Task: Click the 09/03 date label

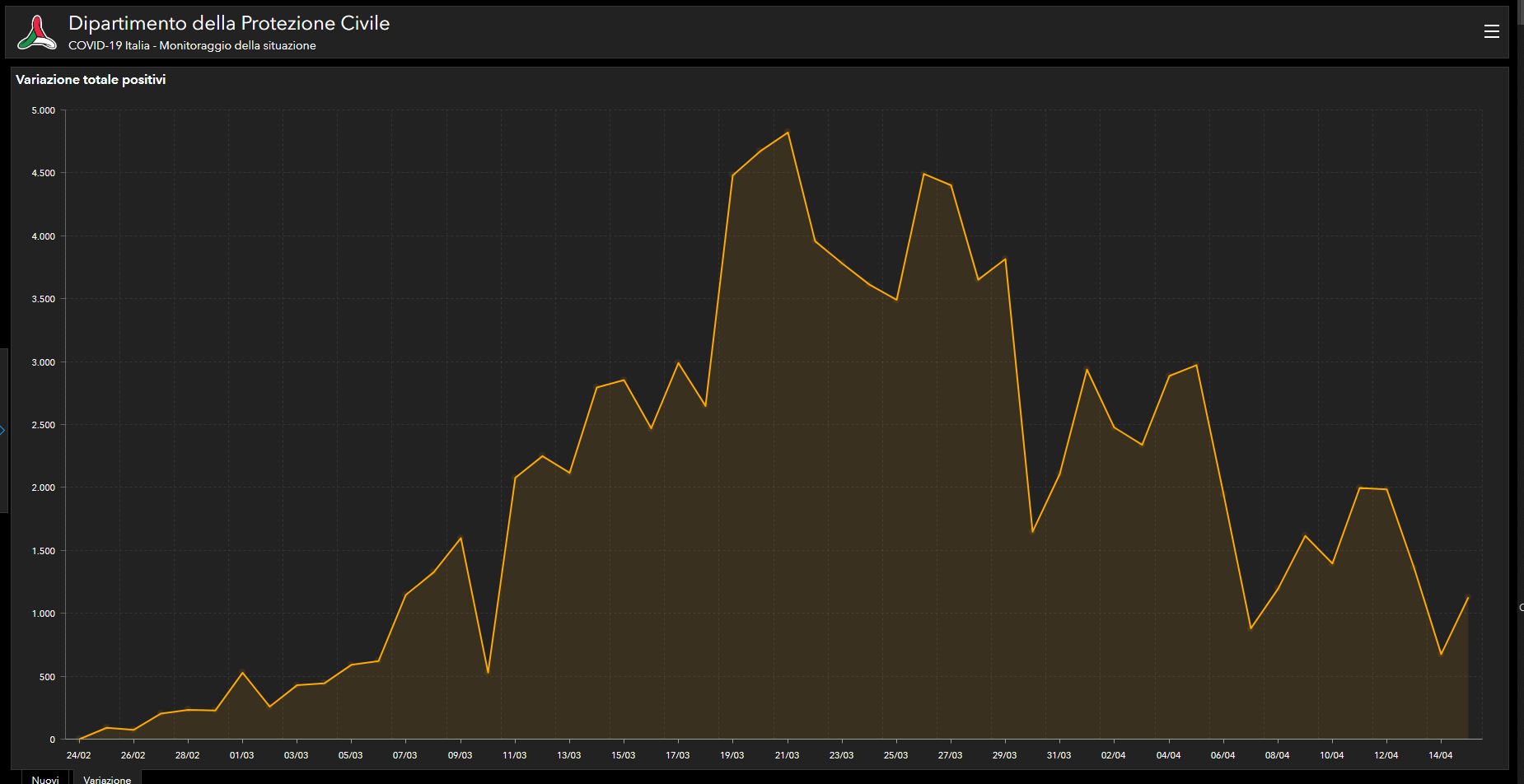Action: point(460,755)
